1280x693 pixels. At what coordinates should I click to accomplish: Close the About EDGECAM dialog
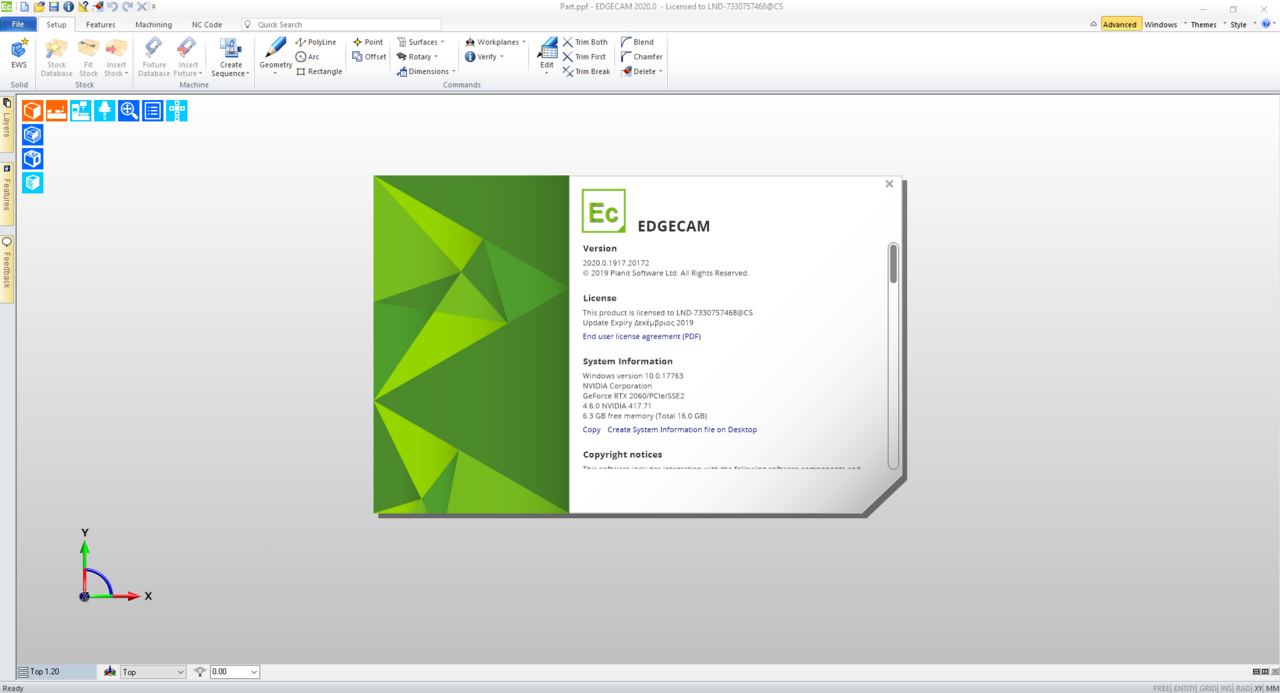point(889,184)
